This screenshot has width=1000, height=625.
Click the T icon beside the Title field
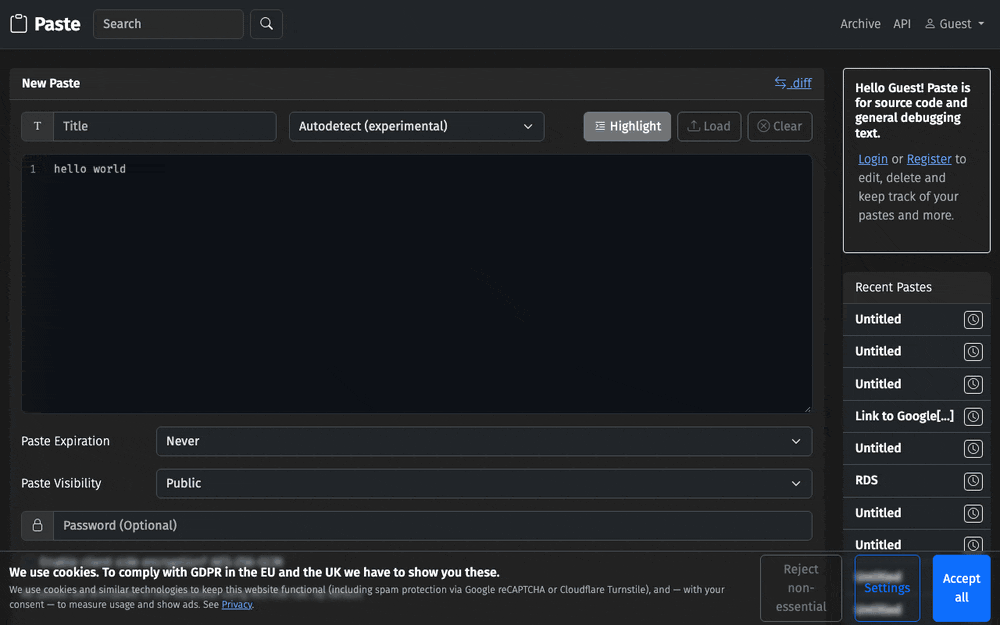click(x=38, y=126)
